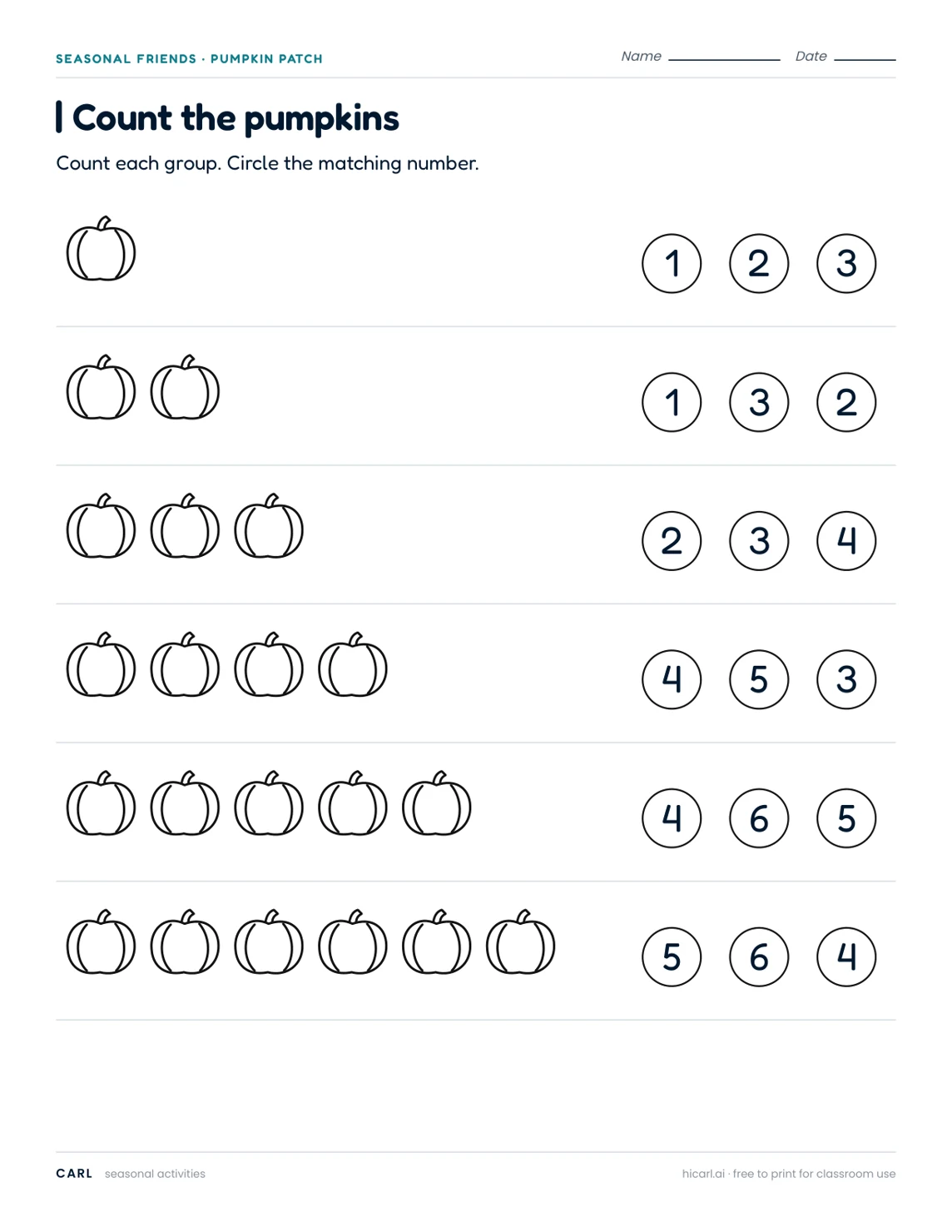Click the Name blank line

pyautogui.click(x=724, y=58)
